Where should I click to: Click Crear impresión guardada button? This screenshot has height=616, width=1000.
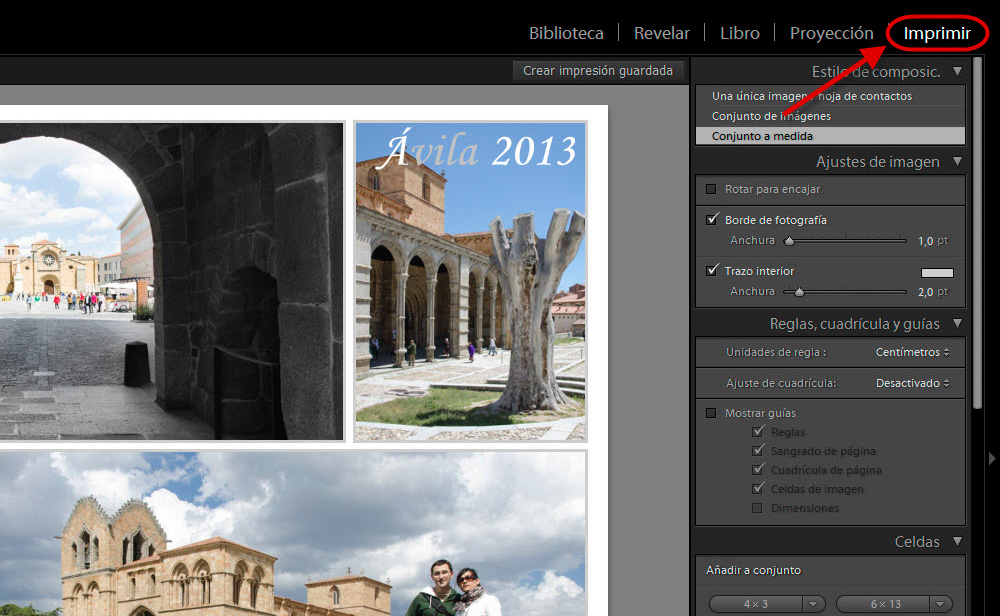598,71
